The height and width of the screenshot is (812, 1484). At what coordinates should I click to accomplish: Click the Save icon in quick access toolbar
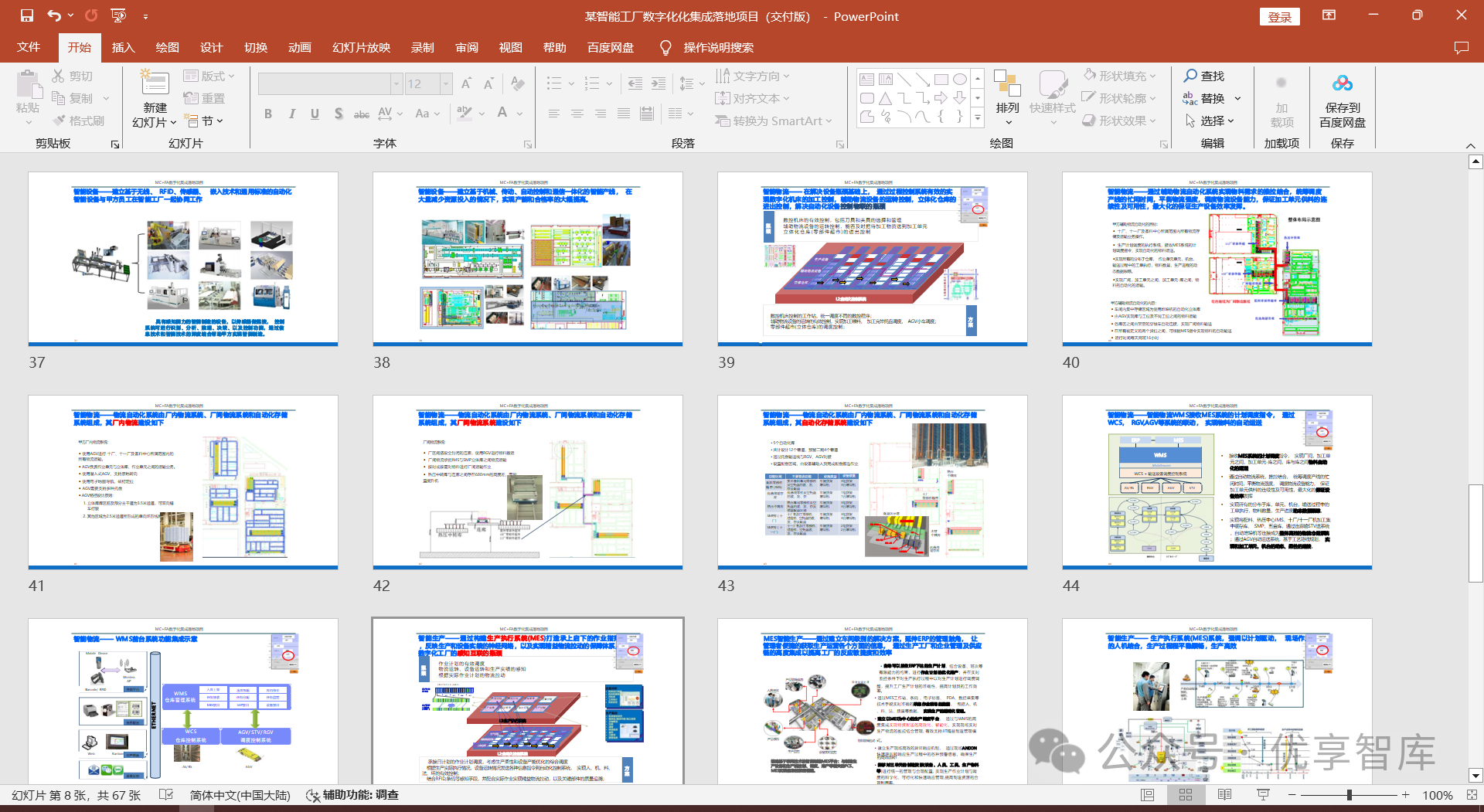pyautogui.click(x=27, y=15)
